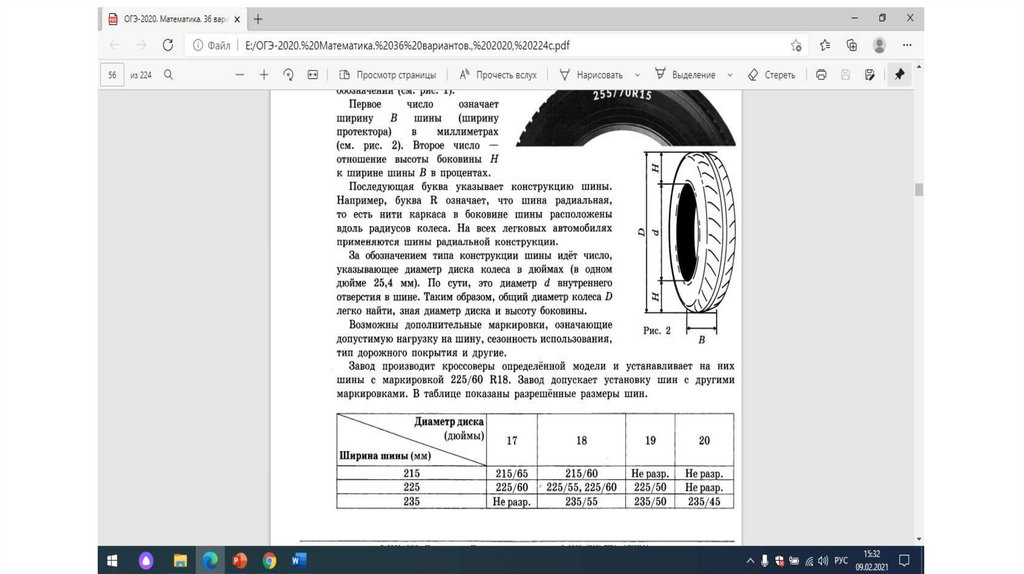Add this page to favorites
This screenshot has width=1024, height=574.
click(x=796, y=45)
